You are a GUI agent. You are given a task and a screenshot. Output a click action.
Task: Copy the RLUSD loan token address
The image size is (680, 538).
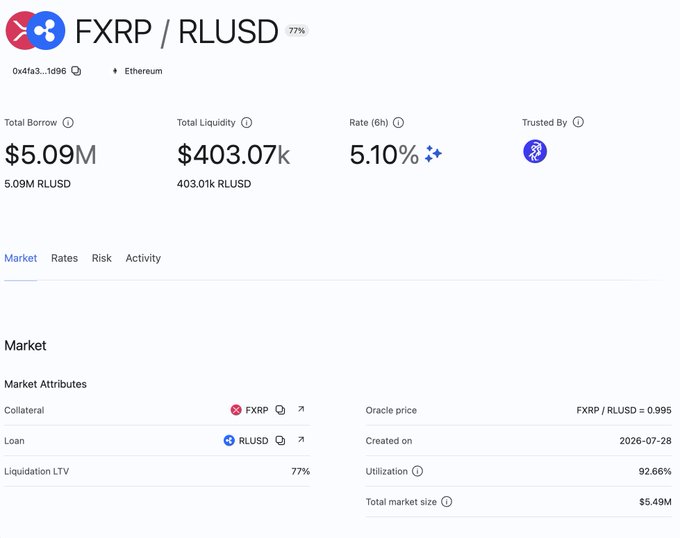click(x=280, y=440)
